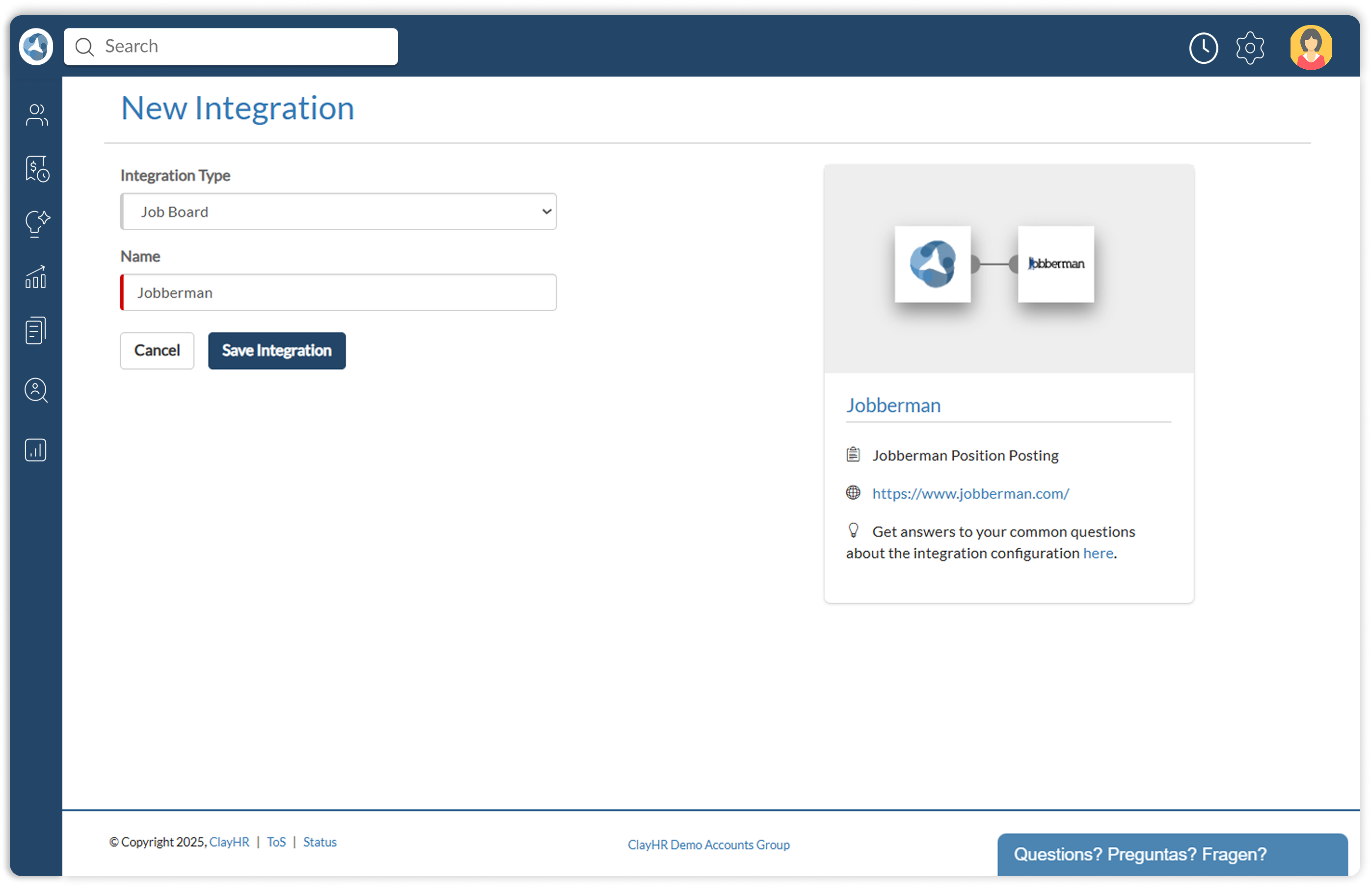Click the Name field containing Jobberman
Viewport: 1372px width, 887px height.
(x=338, y=293)
